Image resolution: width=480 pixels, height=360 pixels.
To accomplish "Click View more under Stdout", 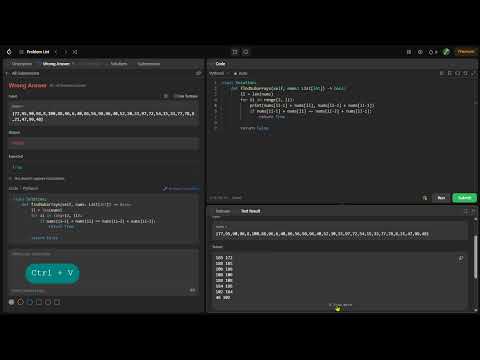I will pyautogui.click(x=341, y=305).
